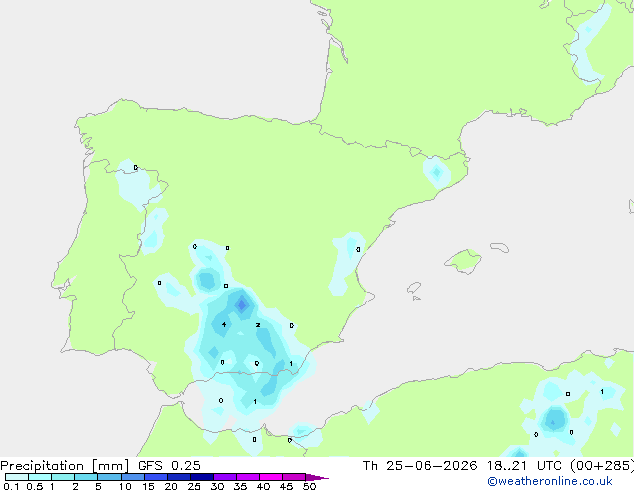Click the legend label '25'
The image size is (634, 490).
(194, 486)
